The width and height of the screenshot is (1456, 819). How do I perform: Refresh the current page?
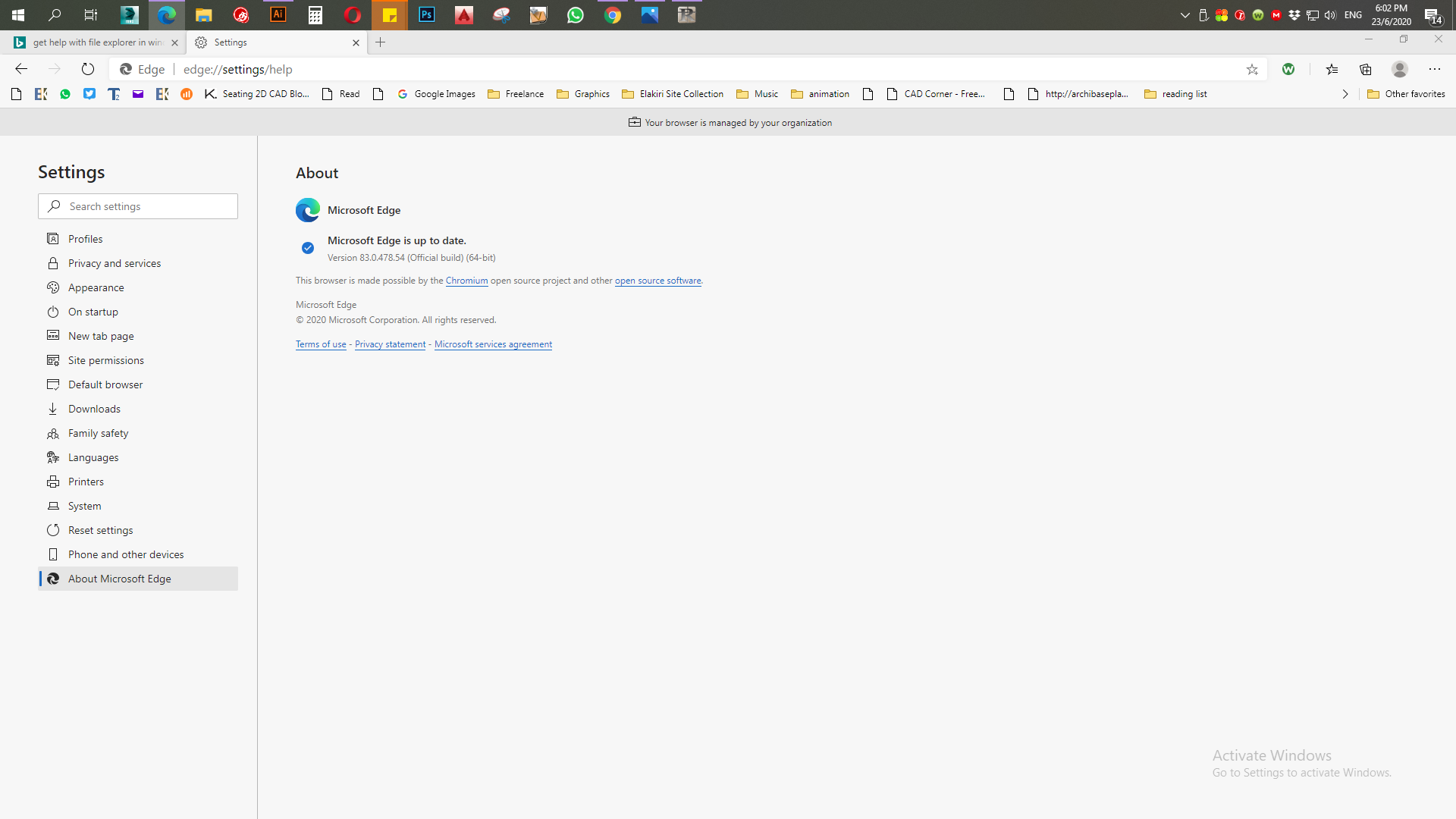click(x=88, y=69)
